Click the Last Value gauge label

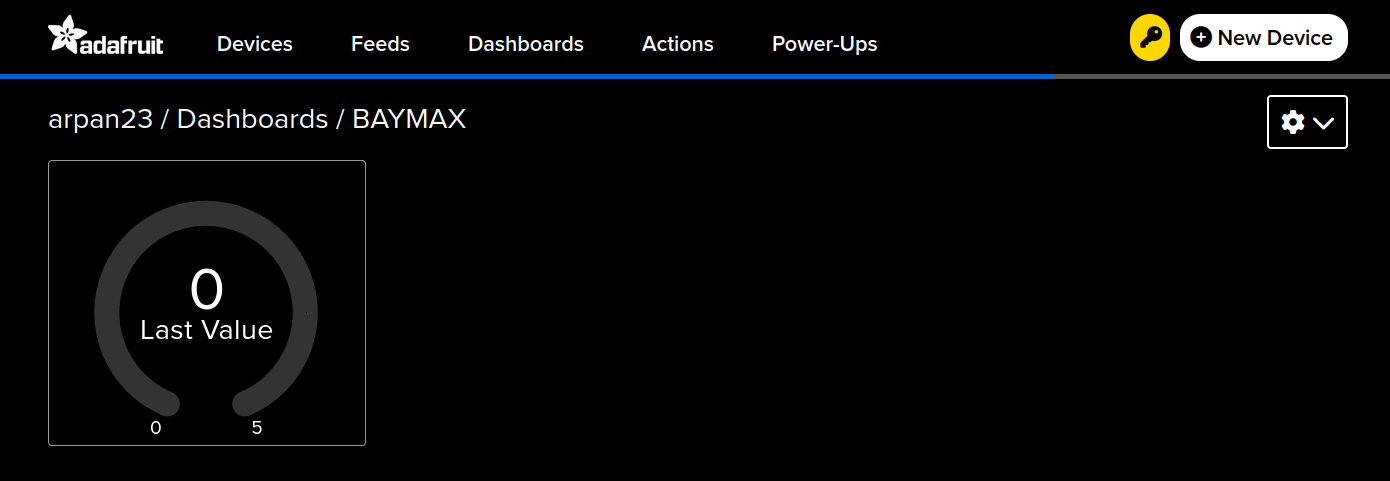[x=207, y=331]
